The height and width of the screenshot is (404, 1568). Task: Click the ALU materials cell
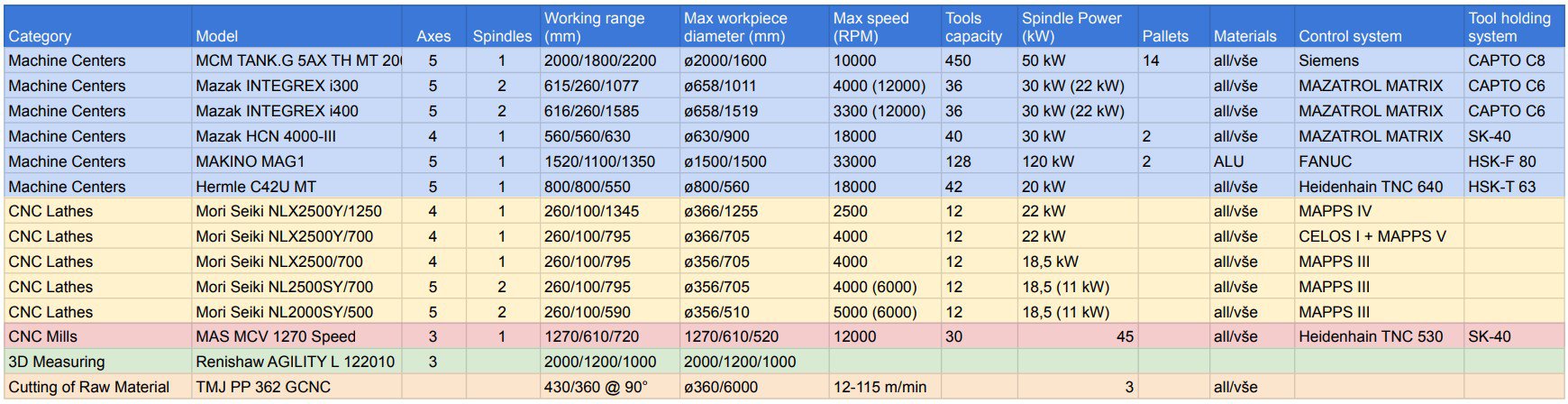click(x=1251, y=161)
